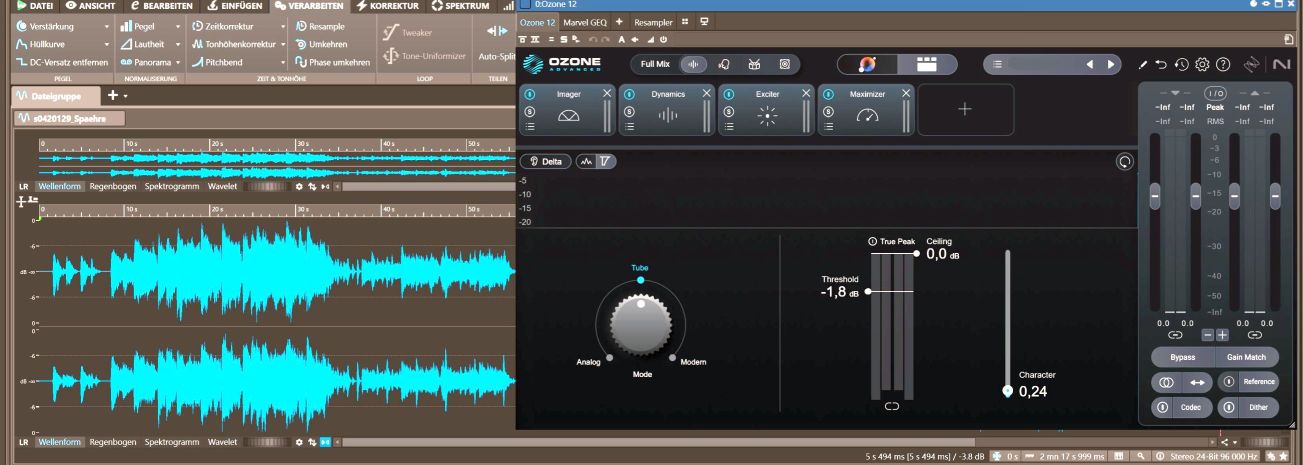Open the Zeitkorrektur dropdown arrow
1303x465 pixels.
point(283,27)
